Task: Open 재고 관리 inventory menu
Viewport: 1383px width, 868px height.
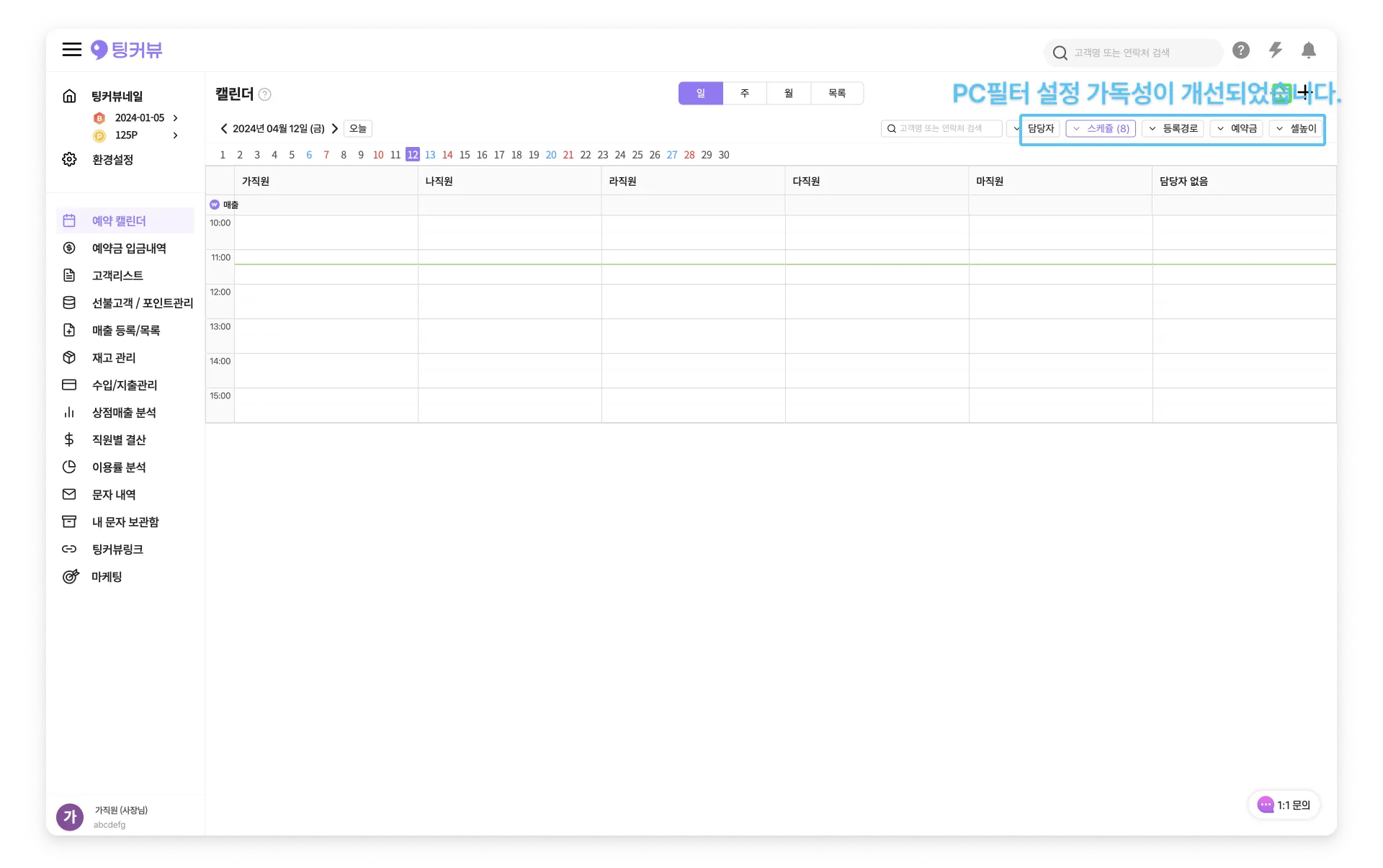Action: (x=113, y=358)
